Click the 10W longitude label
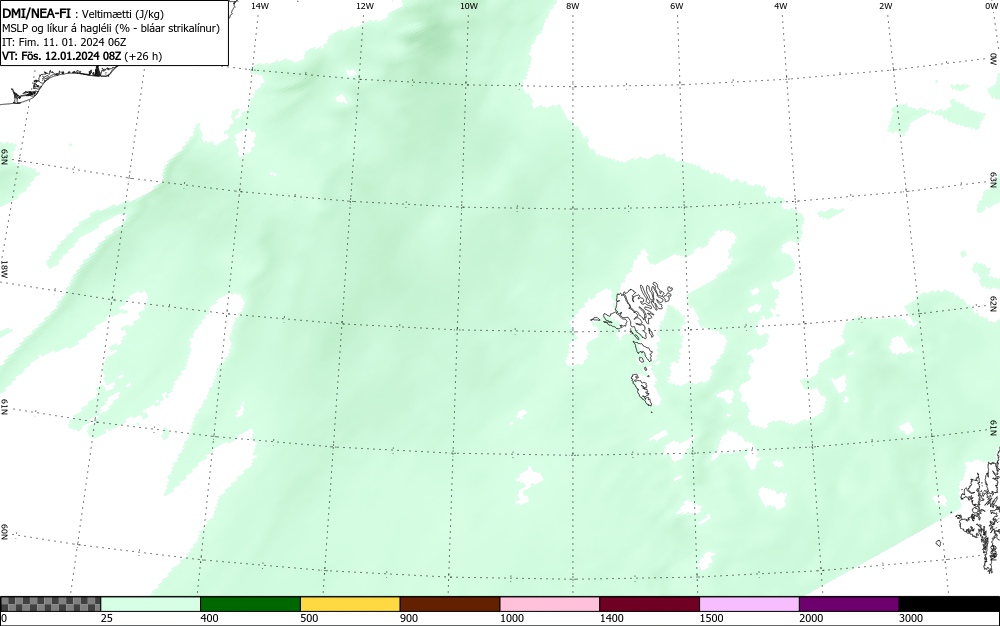Viewport: 1000px width, 626px height. (x=469, y=6)
